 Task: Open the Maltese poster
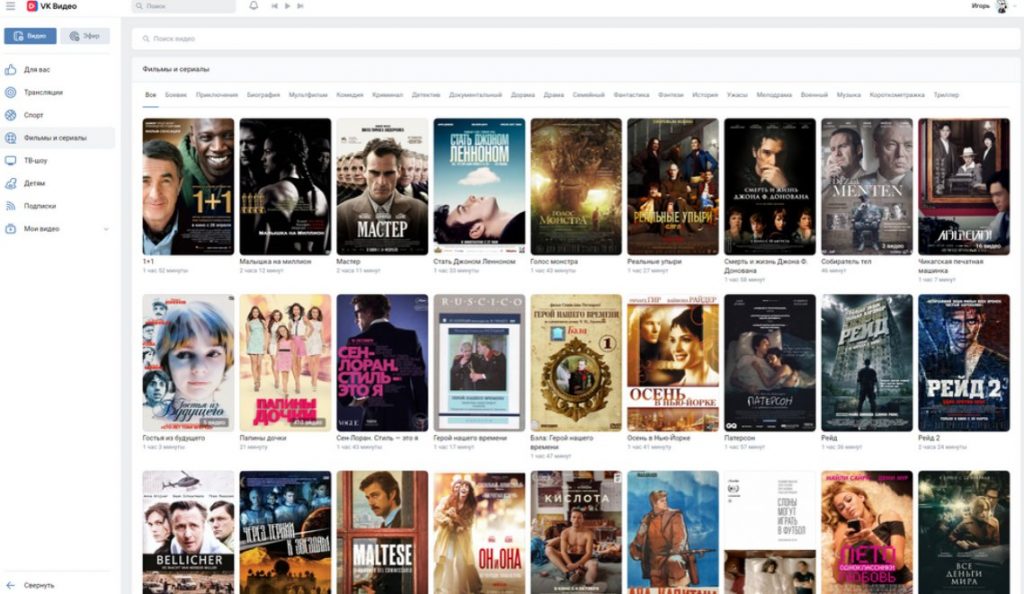tap(382, 533)
